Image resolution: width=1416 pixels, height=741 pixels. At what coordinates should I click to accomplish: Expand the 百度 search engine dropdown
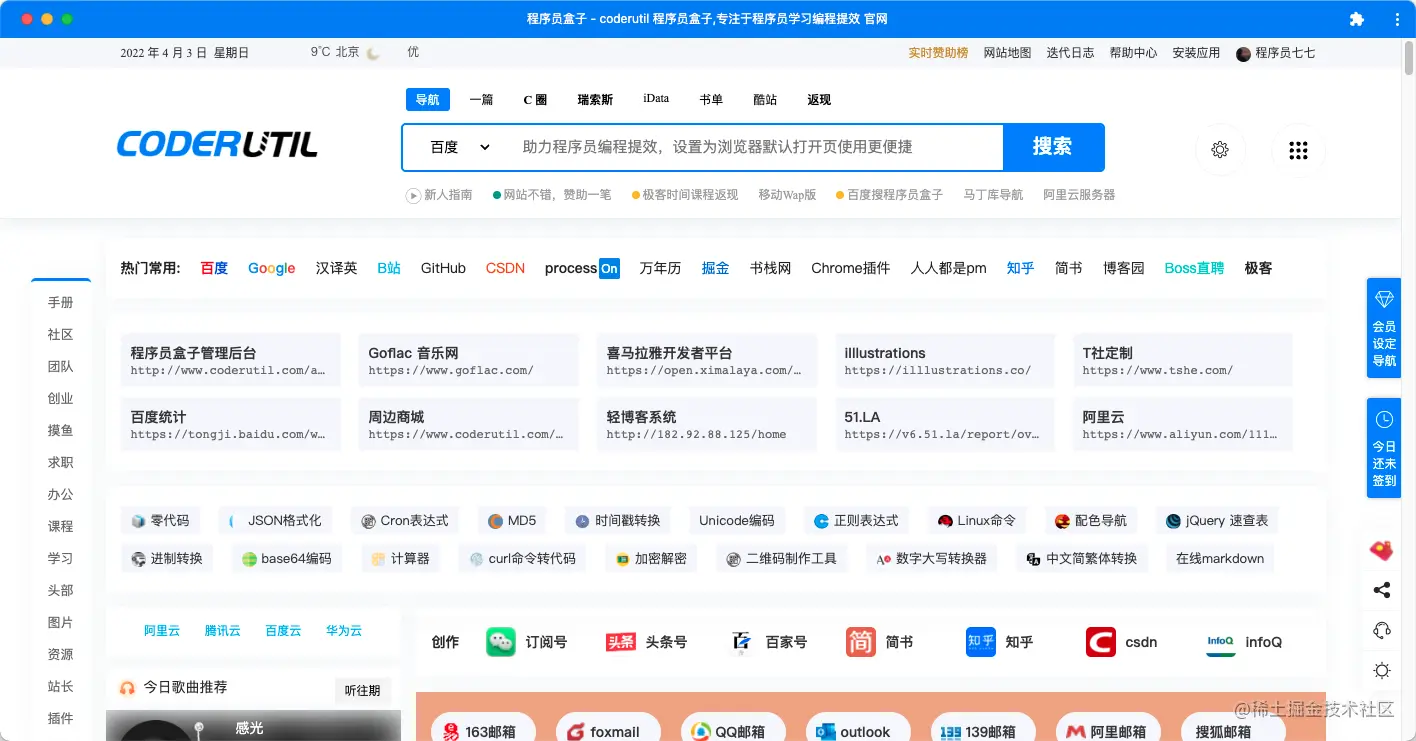[460, 147]
